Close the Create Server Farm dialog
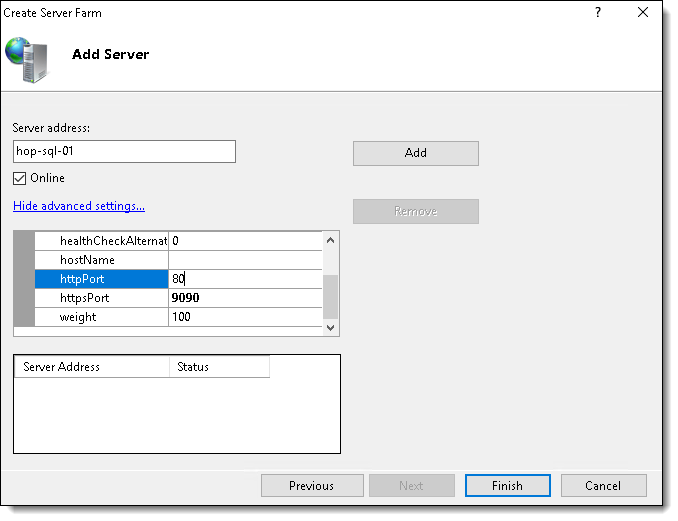The width and height of the screenshot is (678, 521). point(643,13)
